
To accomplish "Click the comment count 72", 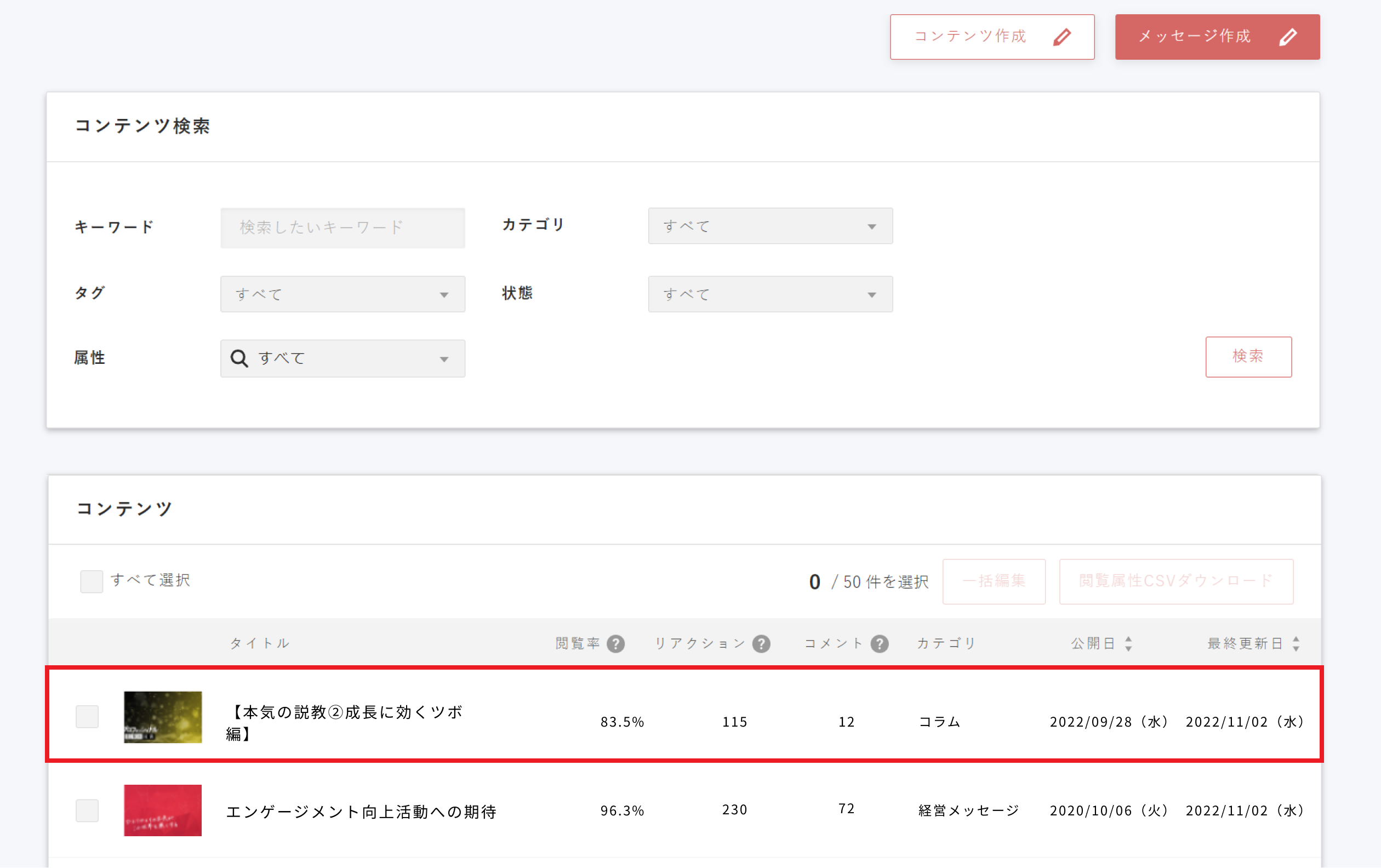I will click(846, 809).
